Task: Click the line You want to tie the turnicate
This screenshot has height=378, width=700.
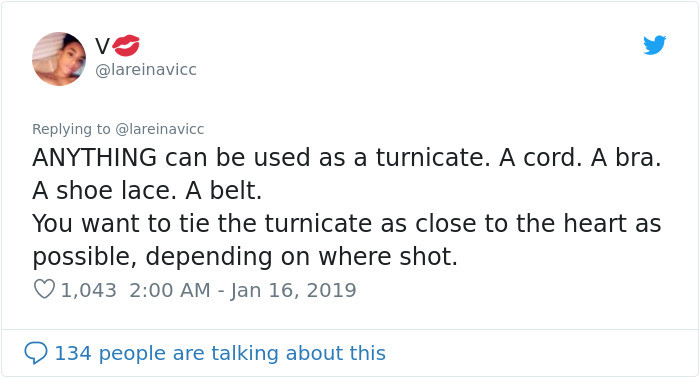Action: click(x=202, y=223)
